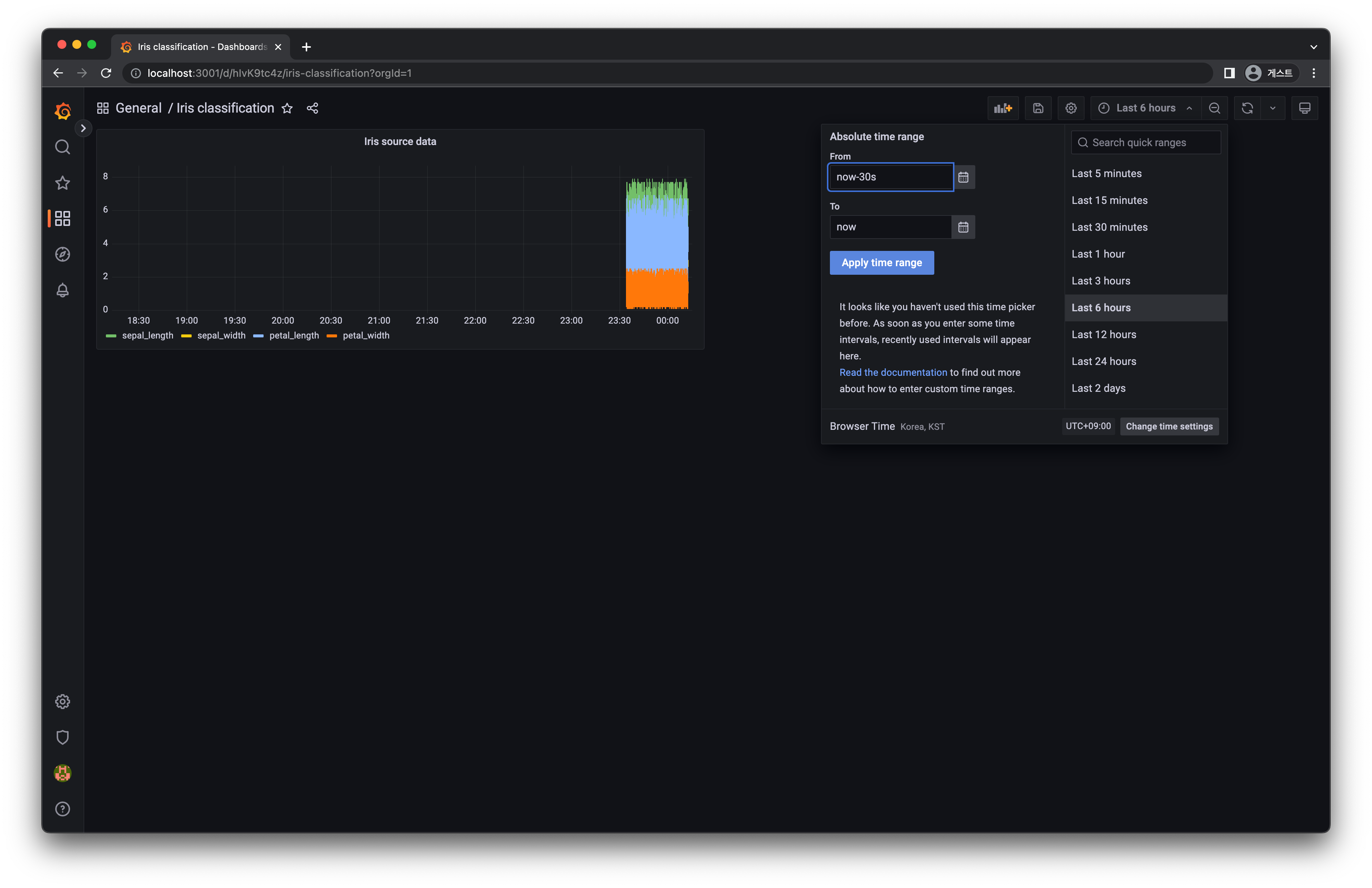The width and height of the screenshot is (1372, 888).
Task: Open the Configuration gear in sidebar
Action: pyautogui.click(x=63, y=701)
